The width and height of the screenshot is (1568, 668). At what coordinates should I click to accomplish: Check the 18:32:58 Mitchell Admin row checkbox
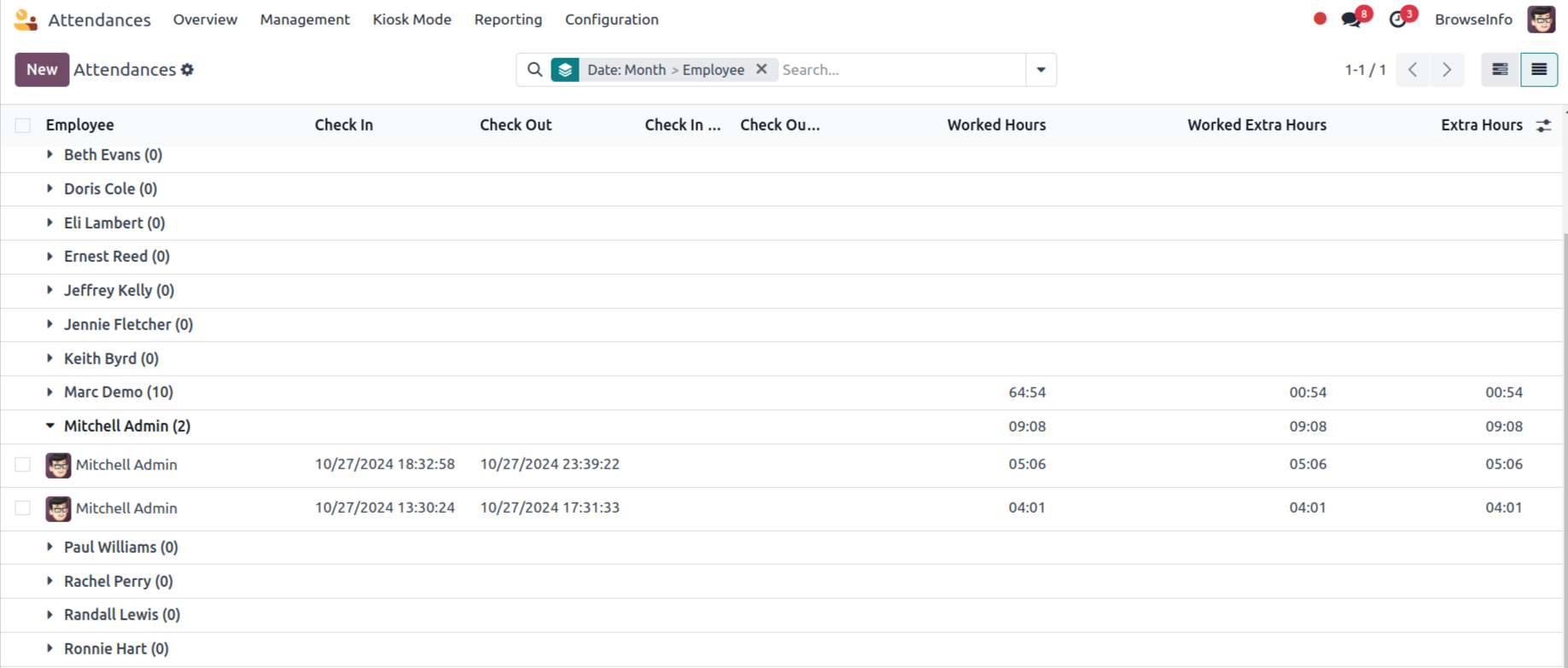23,465
